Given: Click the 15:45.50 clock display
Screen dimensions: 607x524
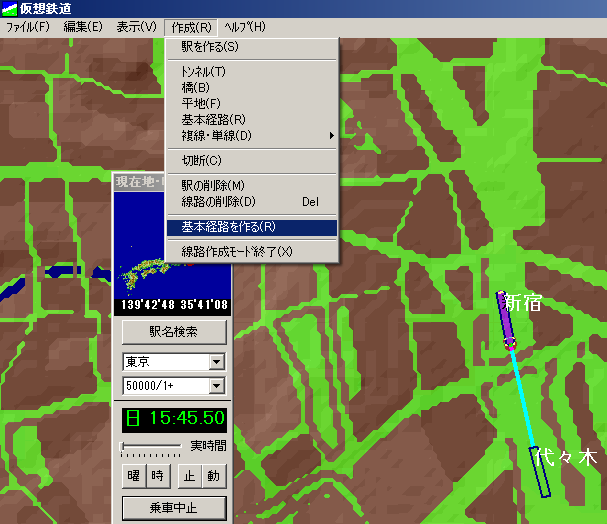Looking at the screenshot, I should [x=173, y=419].
